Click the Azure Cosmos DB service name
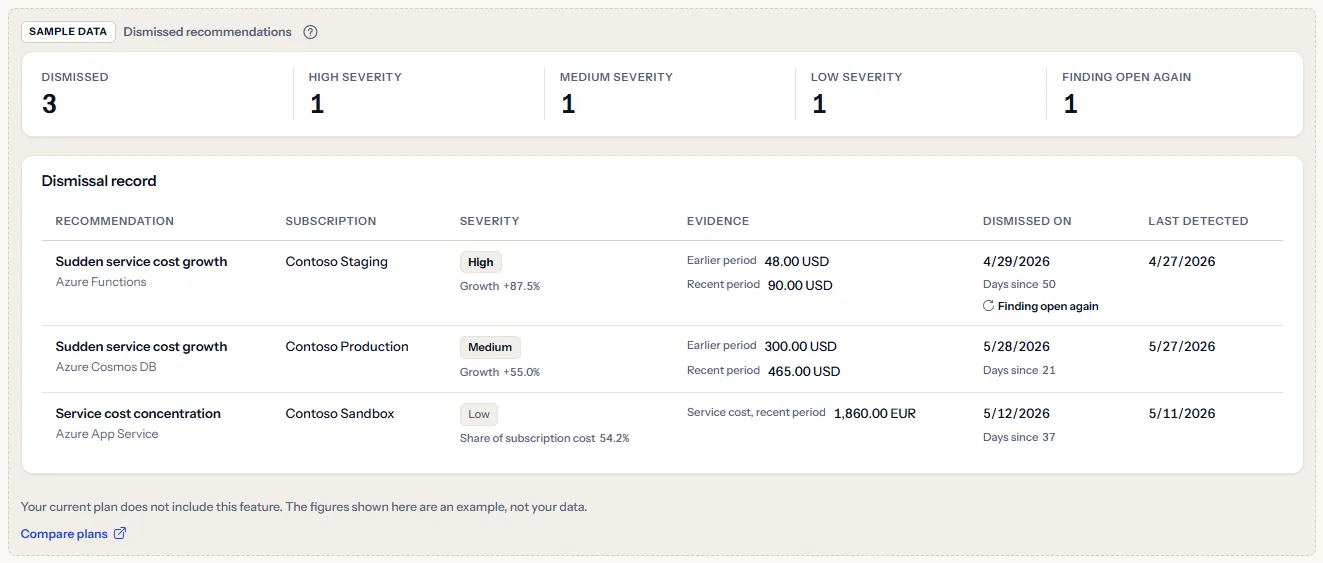This screenshot has width=1323, height=563. 106,368
